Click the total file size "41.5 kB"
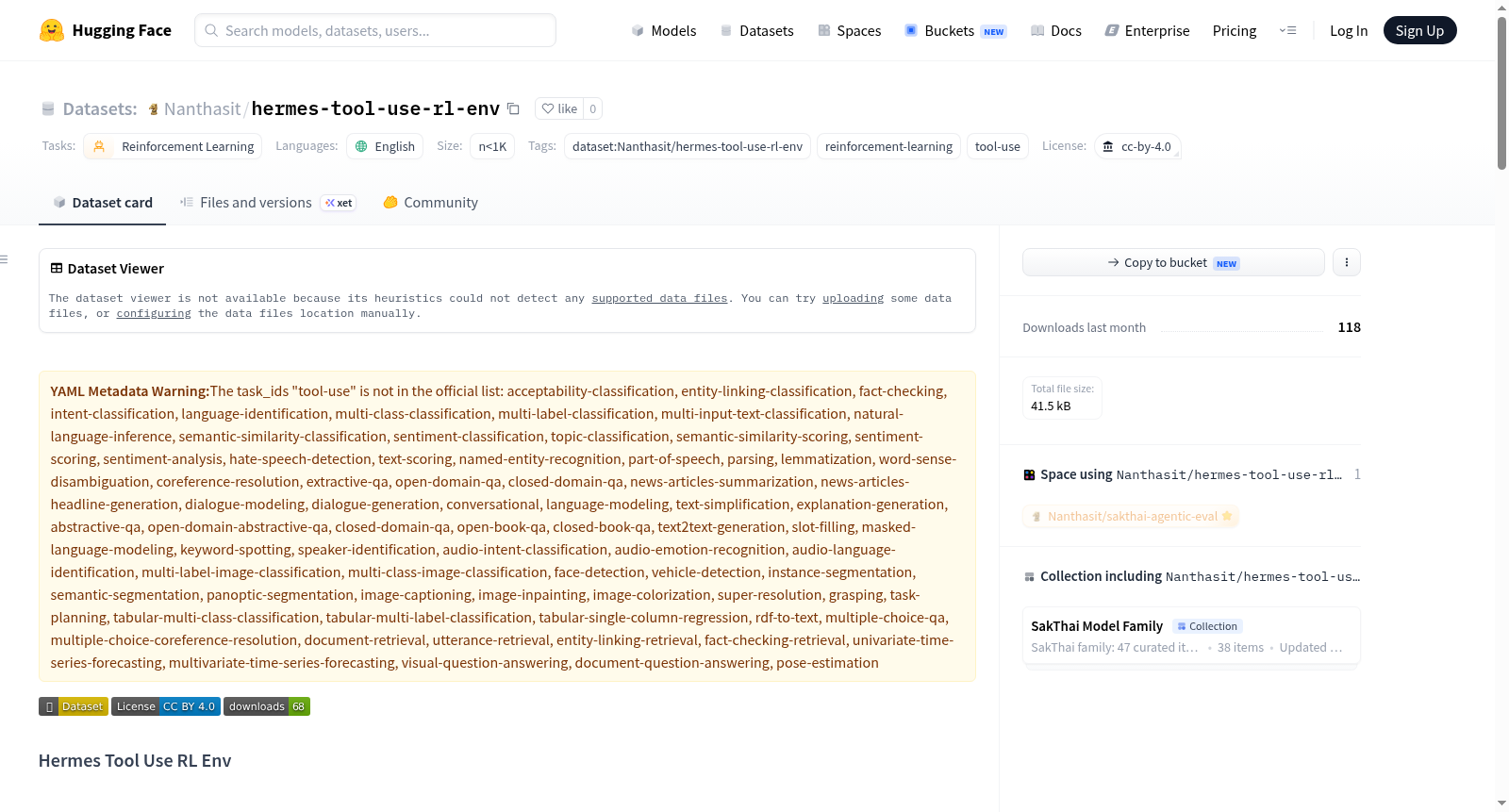This screenshot has width=1509, height=812. [1051, 406]
